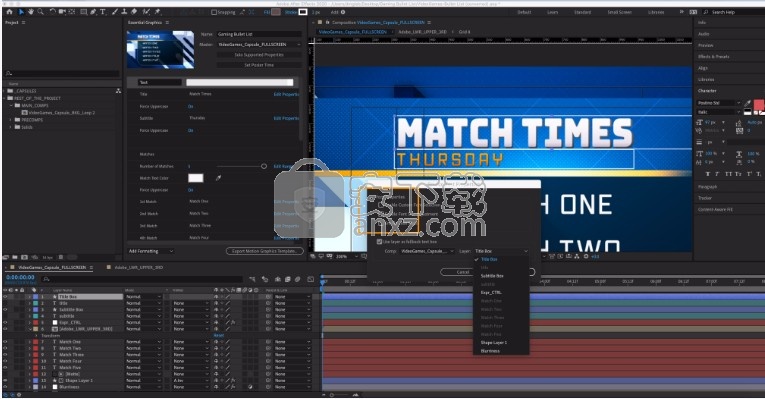Collapse the Adobe_LWR_UPPER_3RD layer twirl
This screenshot has width=765, height=399.
click(30, 329)
